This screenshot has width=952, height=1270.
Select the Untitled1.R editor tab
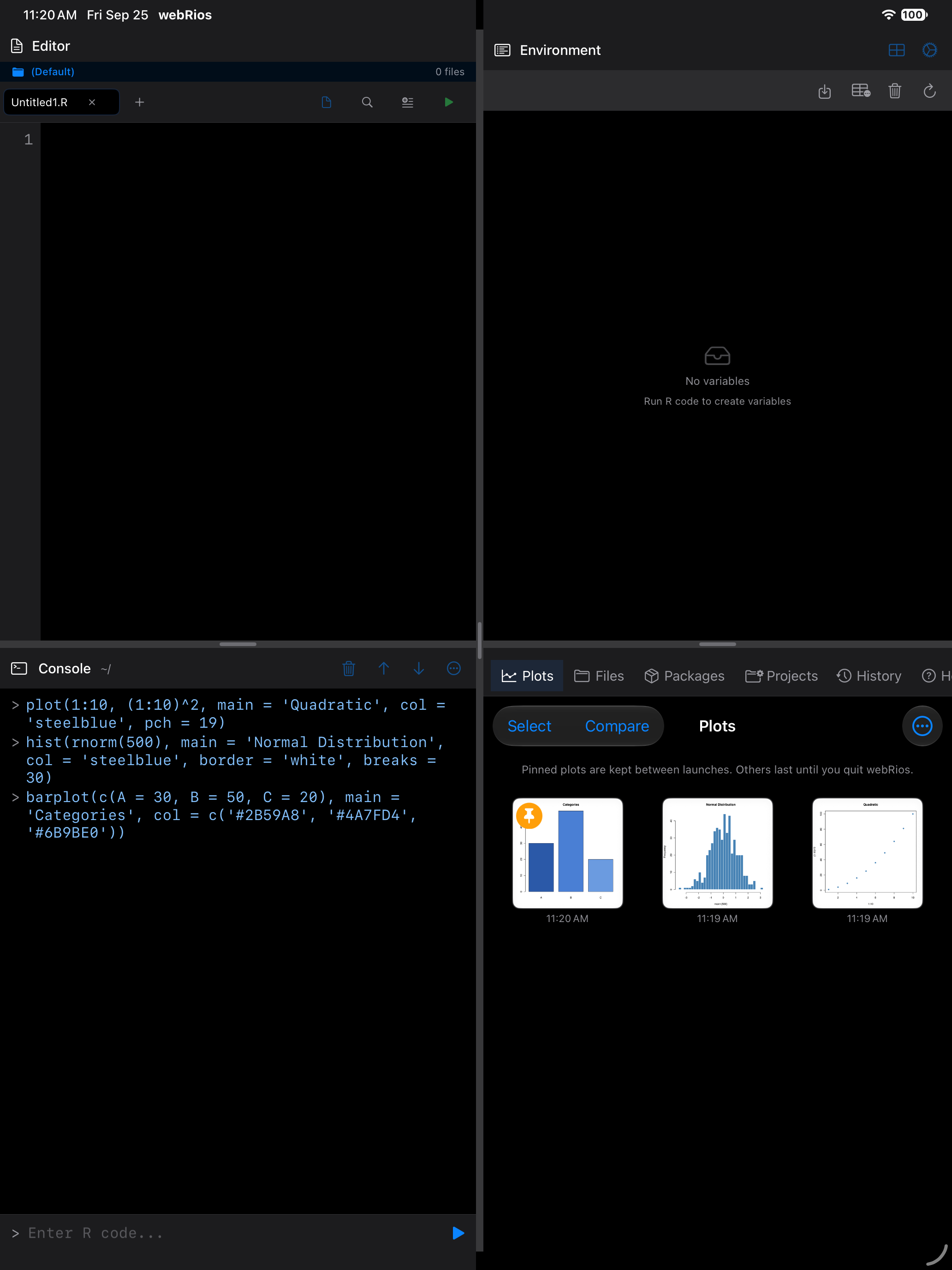click(x=61, y=102)
